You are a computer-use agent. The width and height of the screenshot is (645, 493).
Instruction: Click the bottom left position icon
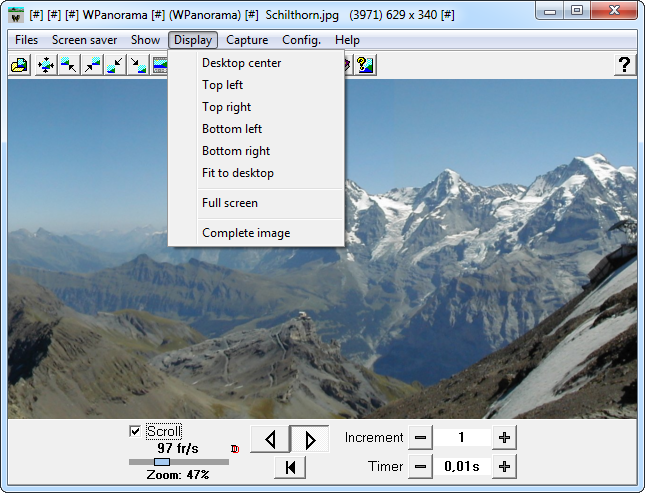click(x=115, y=65)
